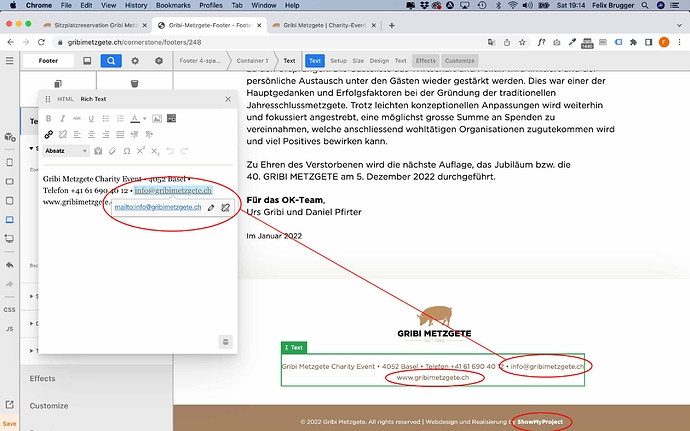Align text right
Screen dimensions: 690x431
[106, 134]
